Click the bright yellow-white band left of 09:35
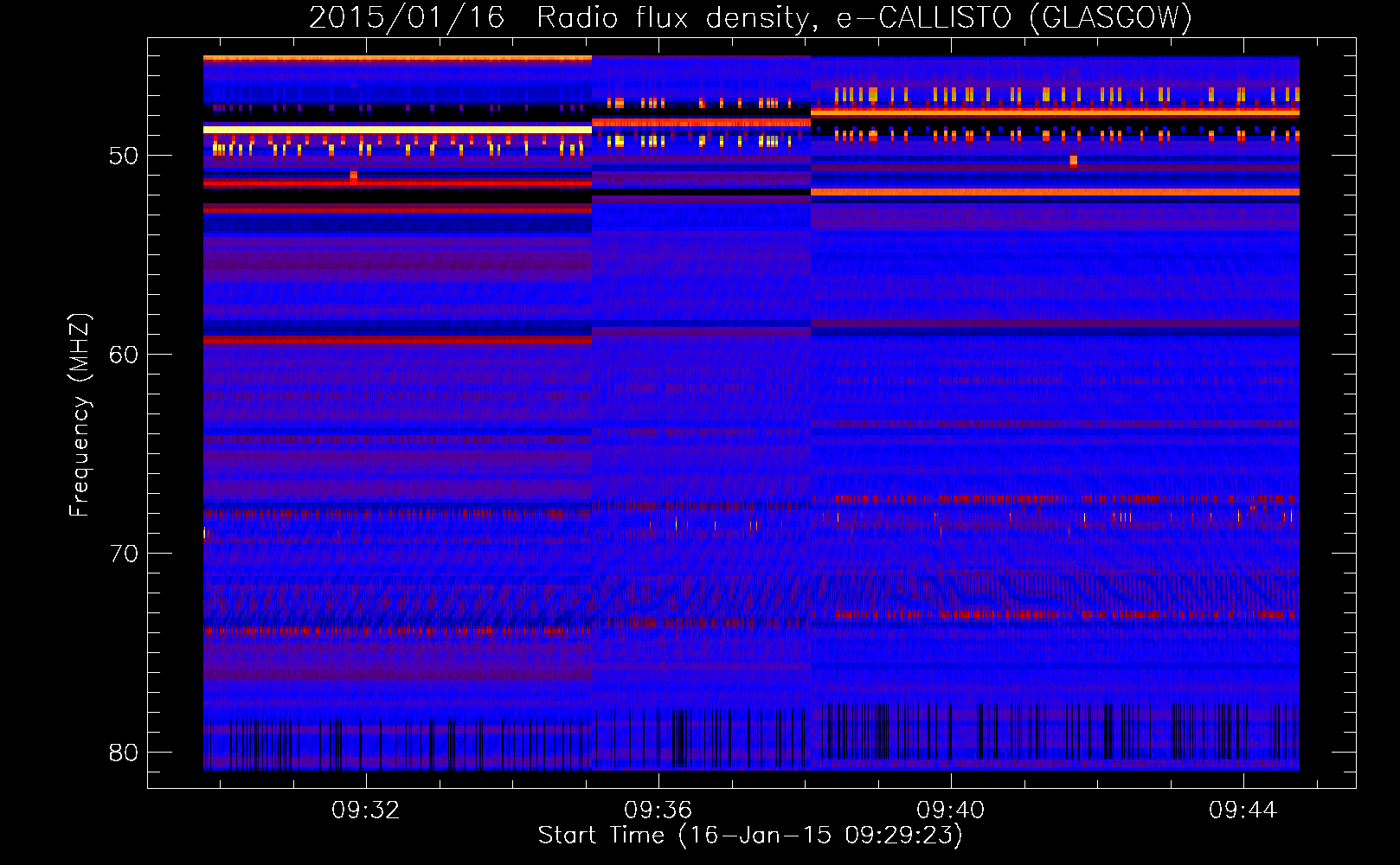Viewport: 1400px width, 865px height. pos(396,129)
